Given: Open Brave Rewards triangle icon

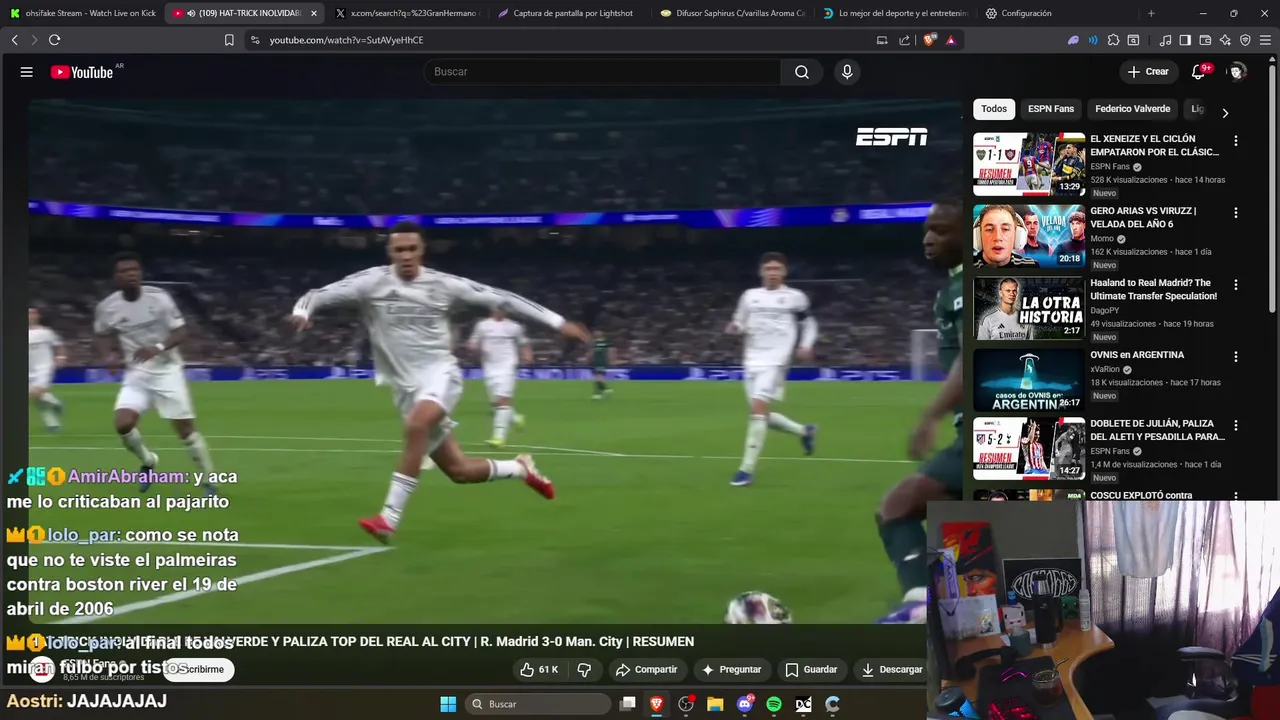Looking at the screenshot, I should point(950,40).
